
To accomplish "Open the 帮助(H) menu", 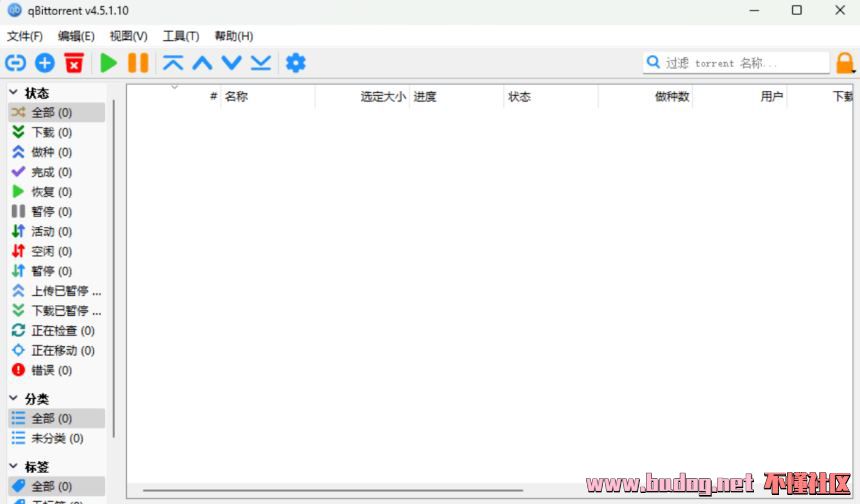I will 234,36.
